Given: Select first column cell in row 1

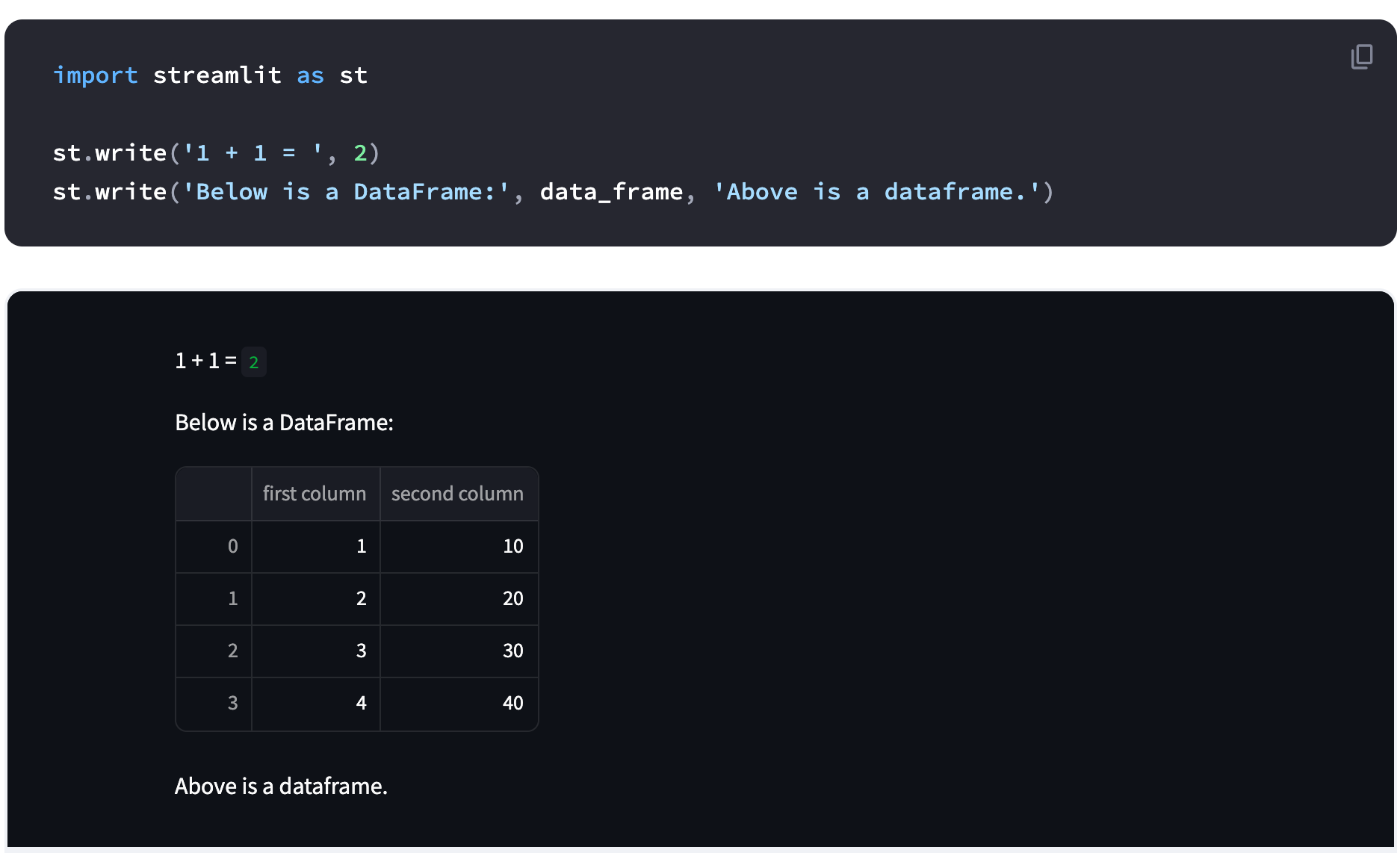Looking at the screenshot, I should click(x=315, y=599).
